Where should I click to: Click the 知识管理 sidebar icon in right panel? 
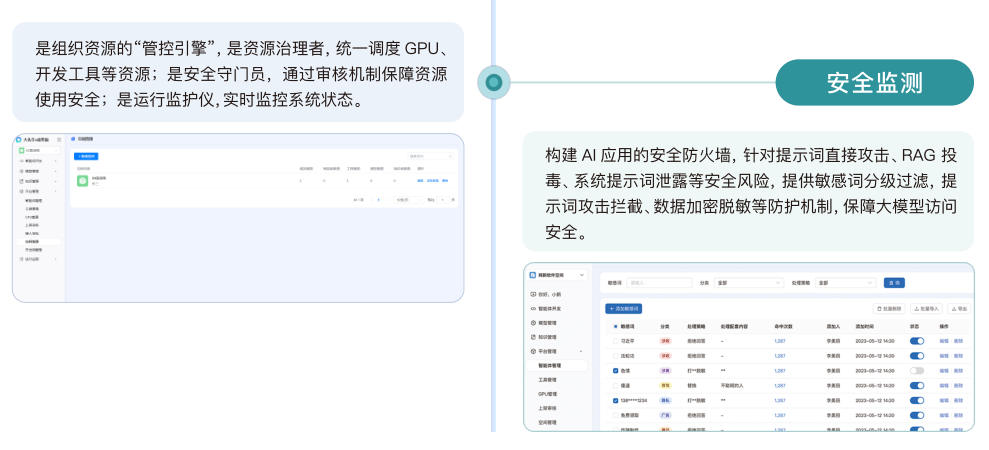pyautogui.click(x=531, y=337)
